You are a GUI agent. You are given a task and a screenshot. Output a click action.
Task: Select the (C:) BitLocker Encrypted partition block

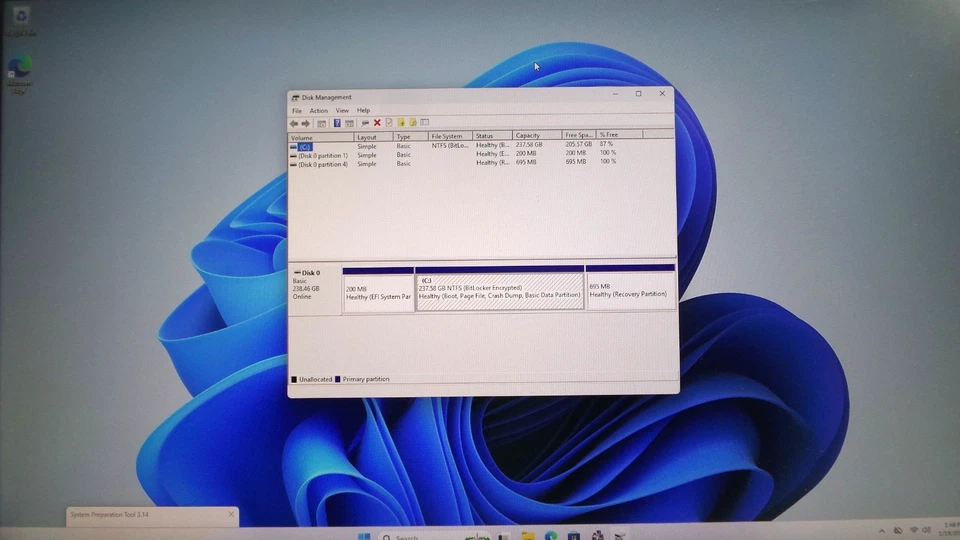coord(500,288)
